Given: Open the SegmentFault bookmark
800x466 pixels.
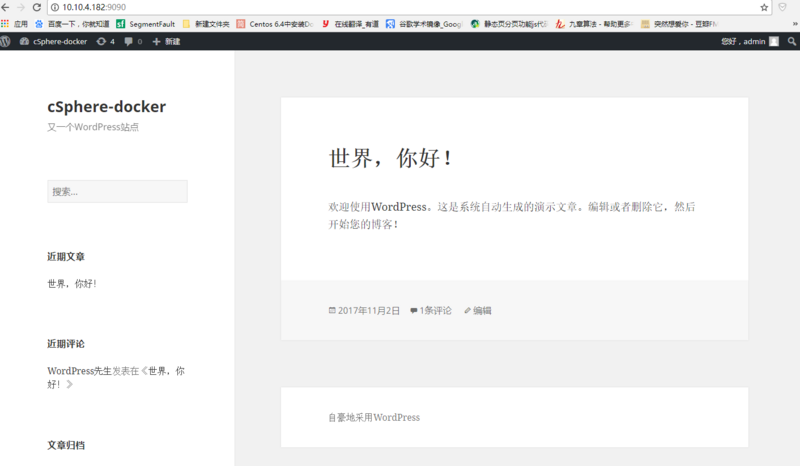Looking at the screenshot, I should 145,24.
